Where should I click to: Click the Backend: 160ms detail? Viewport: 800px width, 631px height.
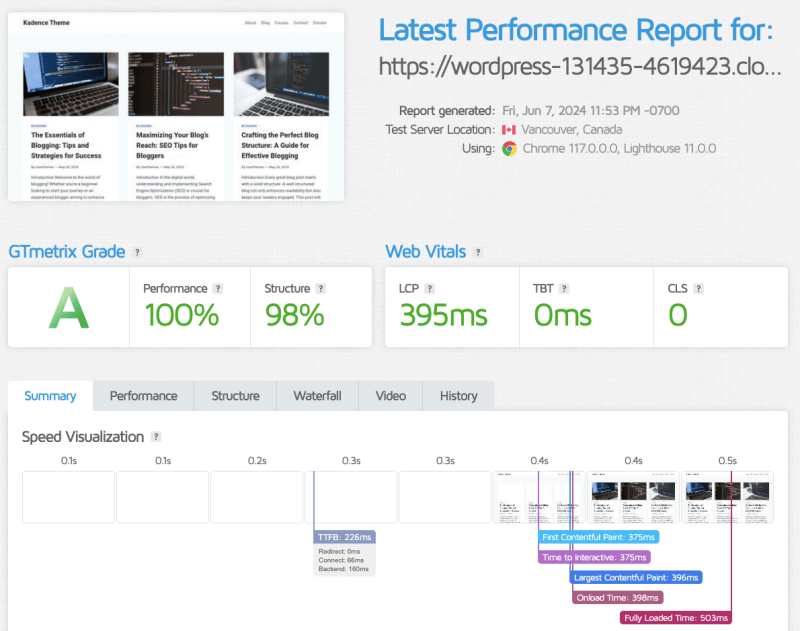point(343,569)
